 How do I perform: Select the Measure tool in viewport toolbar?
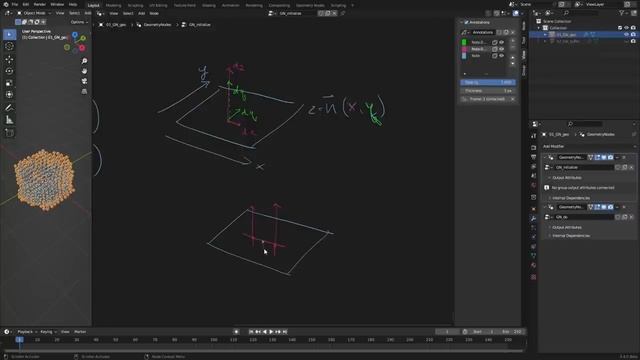[x=9, y=120]
